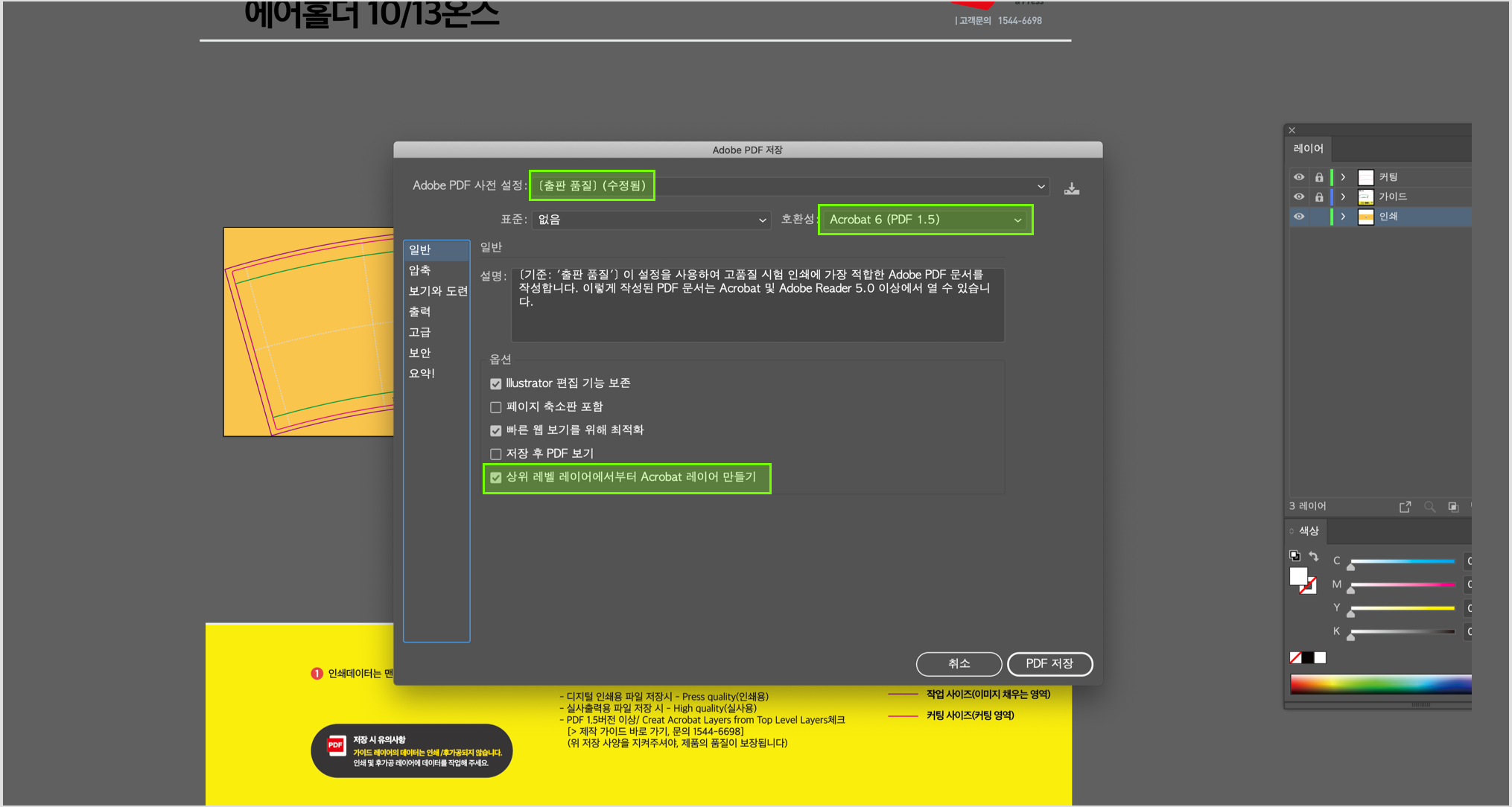1512x807 pixels.
Task: Click the 커팅 layer thumbnail
Action: 1365,177
